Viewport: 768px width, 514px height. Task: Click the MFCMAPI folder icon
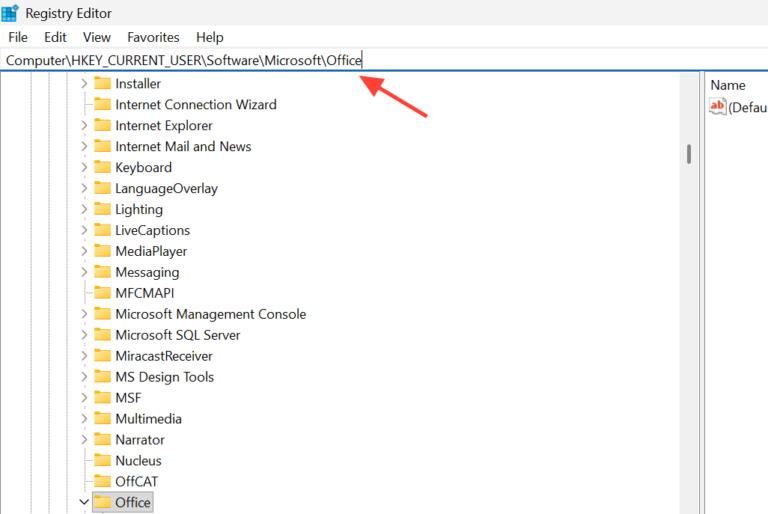coord(102,293)
